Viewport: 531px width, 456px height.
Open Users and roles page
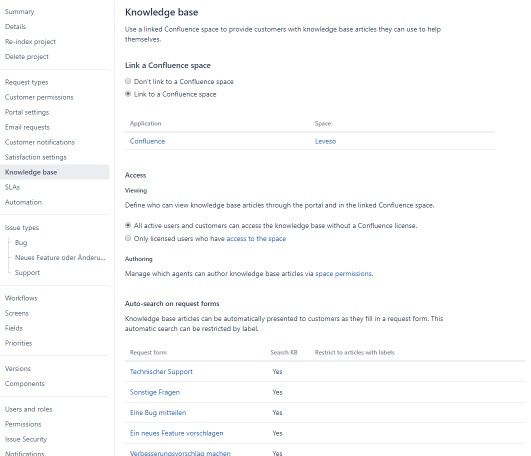pyautogui.click(x=28, y=409)
